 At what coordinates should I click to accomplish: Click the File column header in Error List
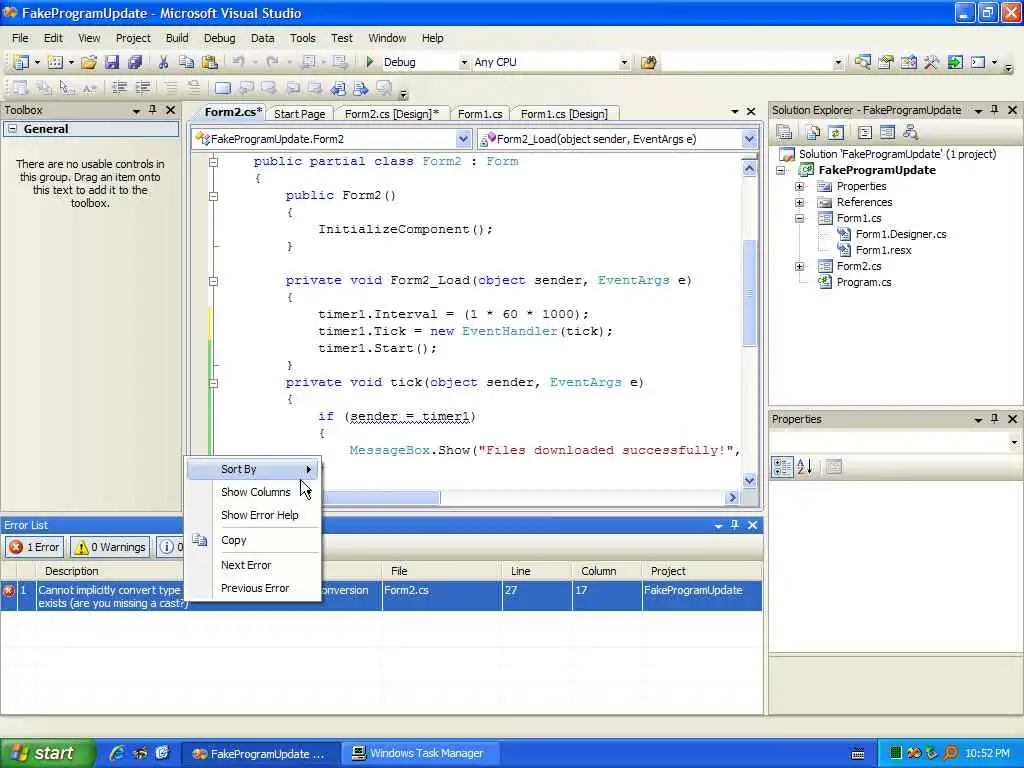click(x=441, y=571)
